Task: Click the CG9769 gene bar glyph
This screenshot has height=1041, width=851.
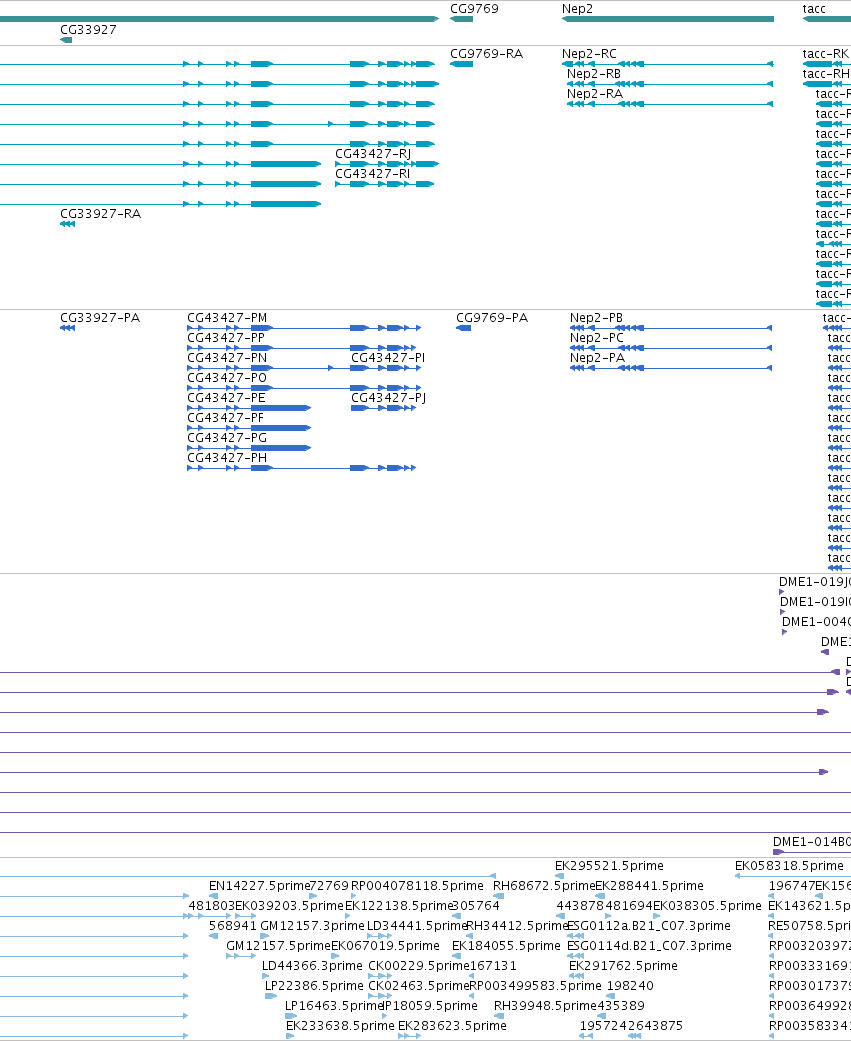Action: pyautogui.click(x=461, y=19)
